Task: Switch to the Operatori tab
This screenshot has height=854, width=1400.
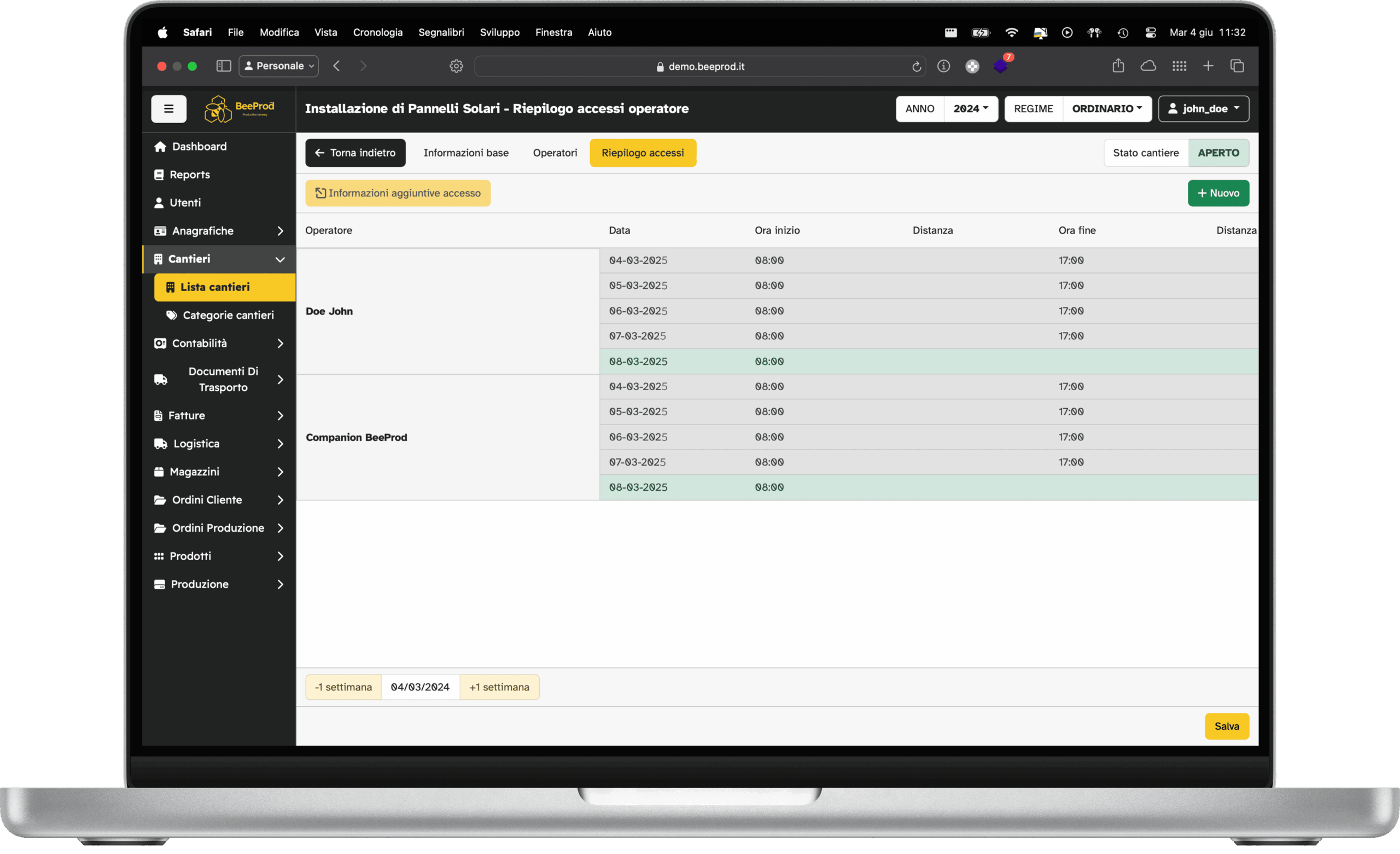Action: coord(555,153)
